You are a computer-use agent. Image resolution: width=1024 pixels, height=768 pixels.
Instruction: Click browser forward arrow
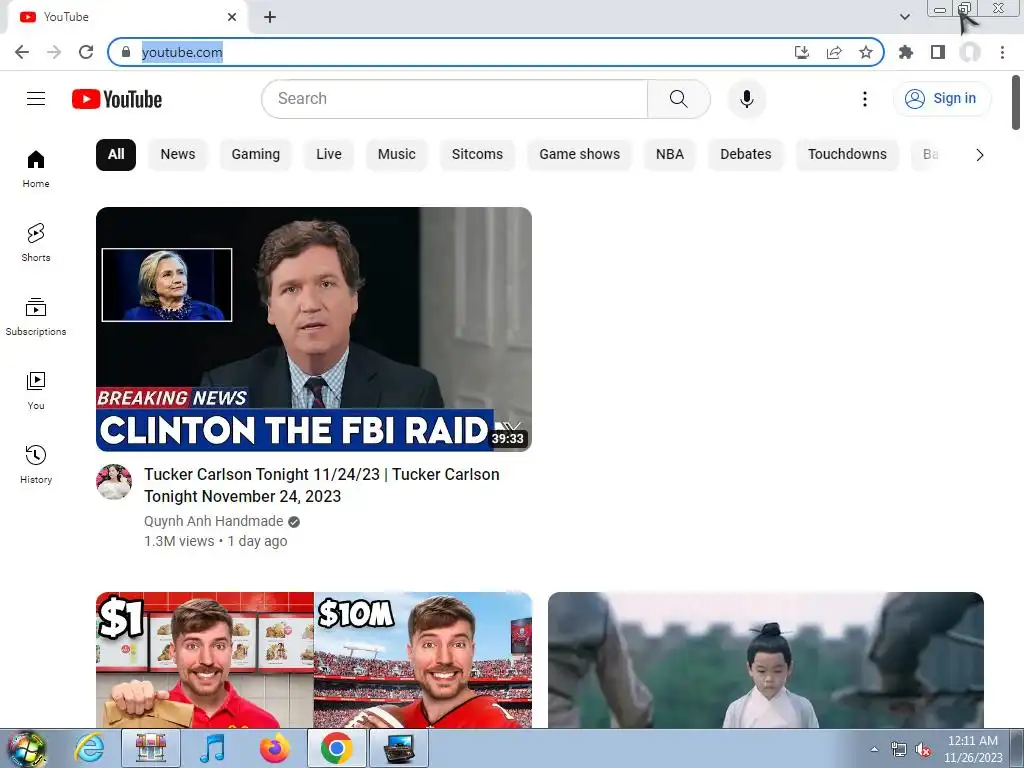pyautogui.click(x=54, y=52)
